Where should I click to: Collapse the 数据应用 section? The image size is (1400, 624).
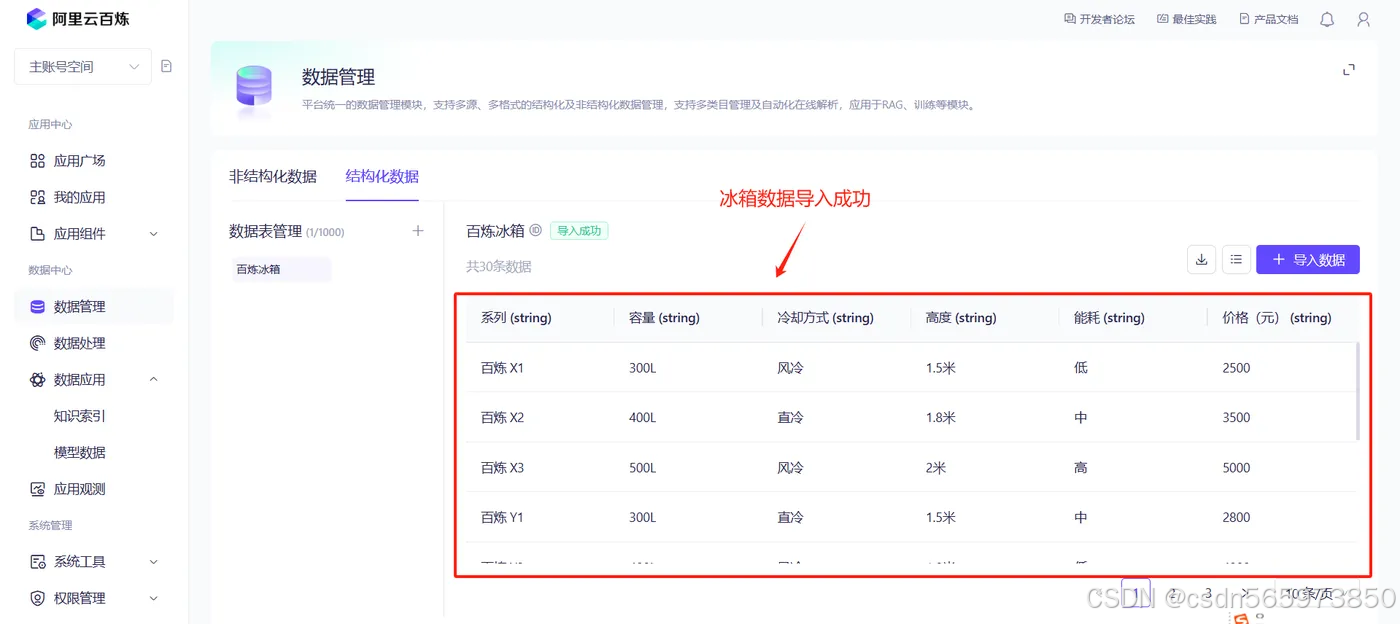click(154, 380)
